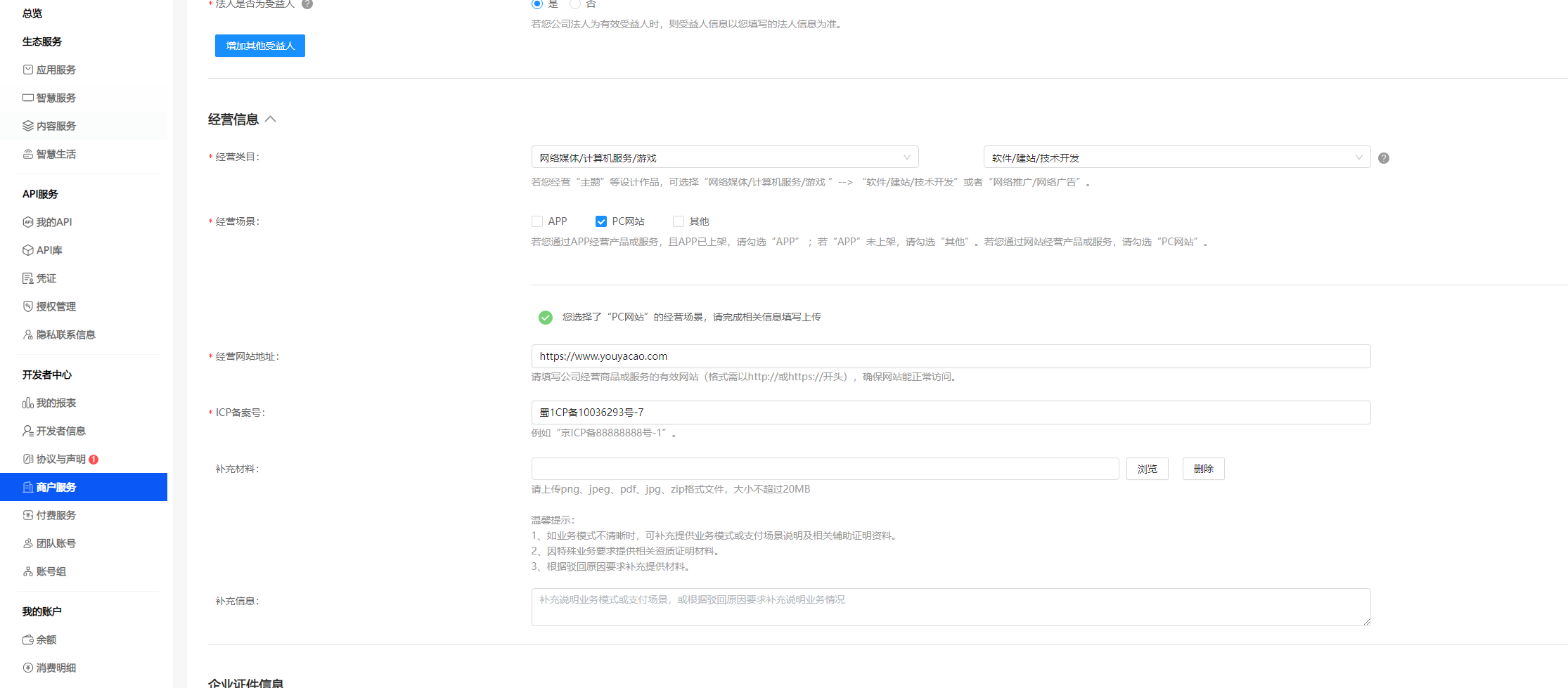
Task: Click the 账号组 icon
Action: click(28, 571)
